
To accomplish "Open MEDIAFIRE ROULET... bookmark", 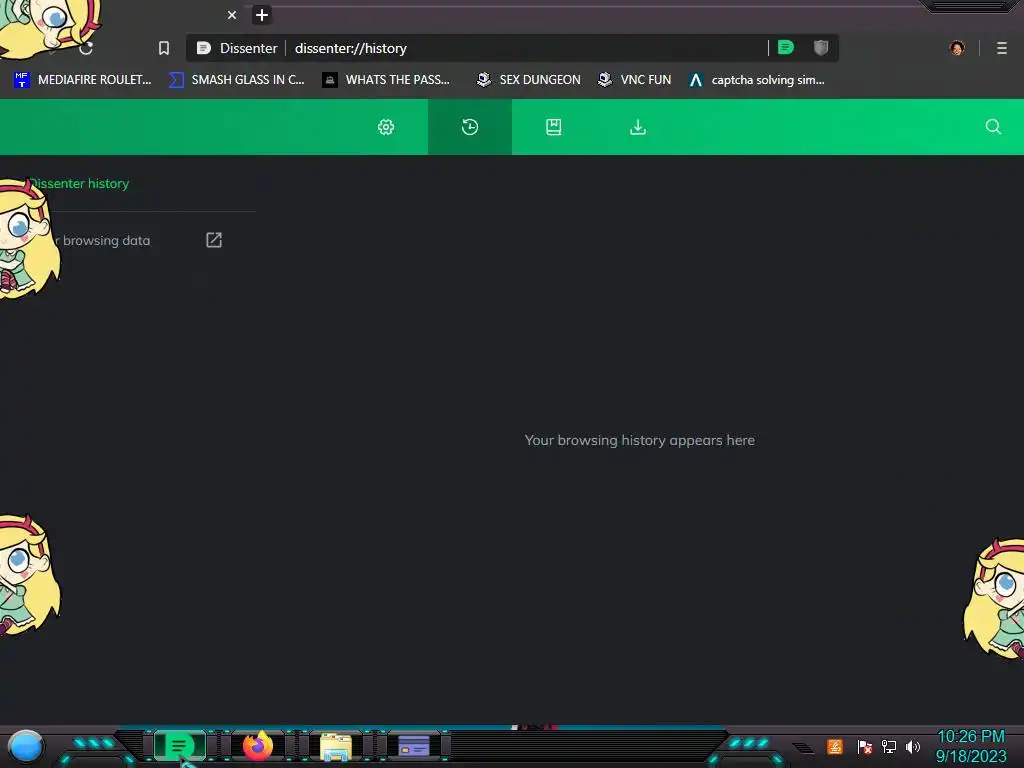I will pyautogui.click(x=83, y=80).
